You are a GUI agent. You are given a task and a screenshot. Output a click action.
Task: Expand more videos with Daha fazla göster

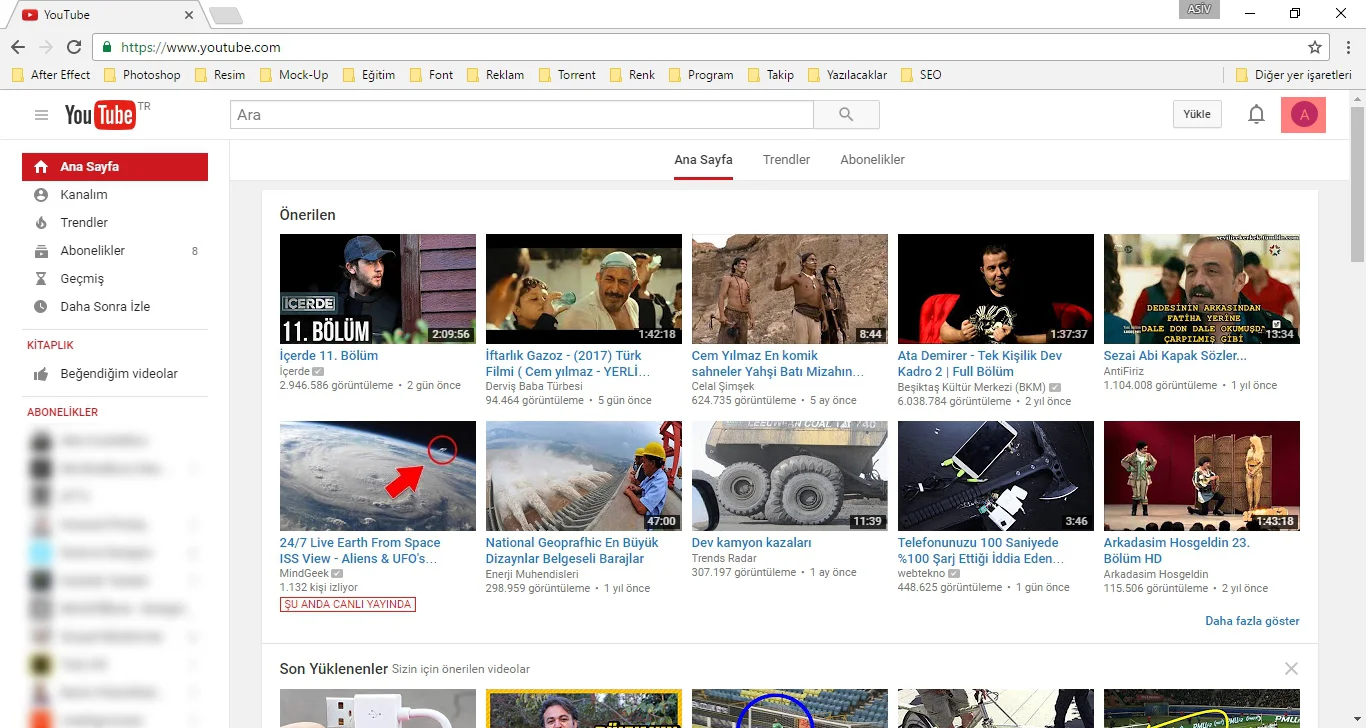1252,621
